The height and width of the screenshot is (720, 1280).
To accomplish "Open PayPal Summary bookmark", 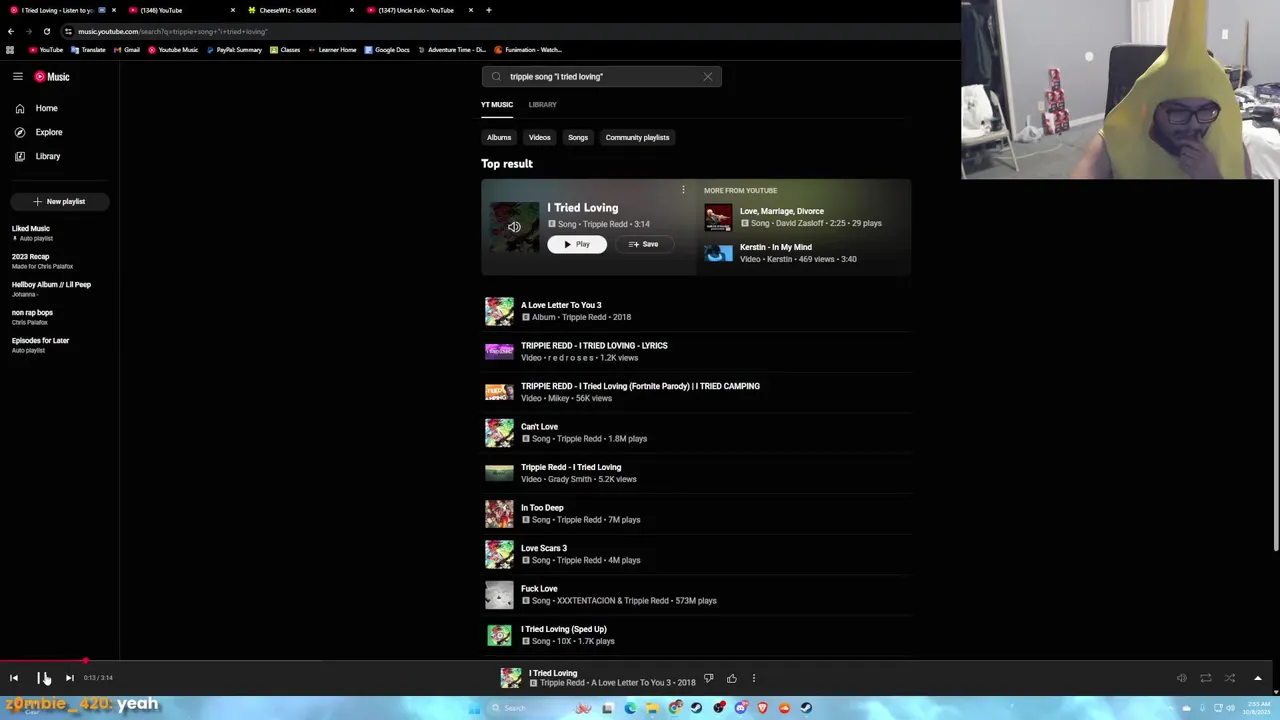I will tap(234, 49).
